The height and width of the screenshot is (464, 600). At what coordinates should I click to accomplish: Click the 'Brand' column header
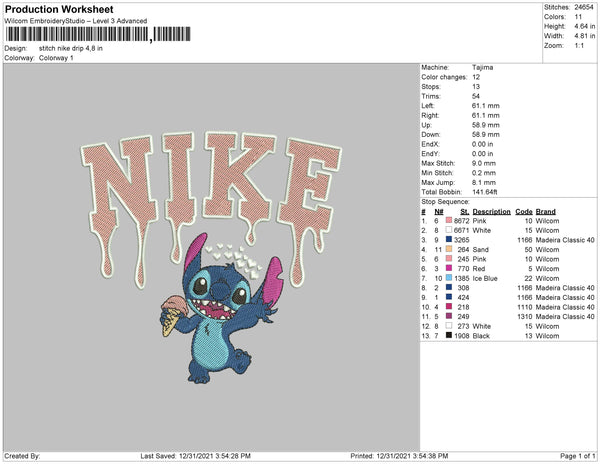[545, 212]
